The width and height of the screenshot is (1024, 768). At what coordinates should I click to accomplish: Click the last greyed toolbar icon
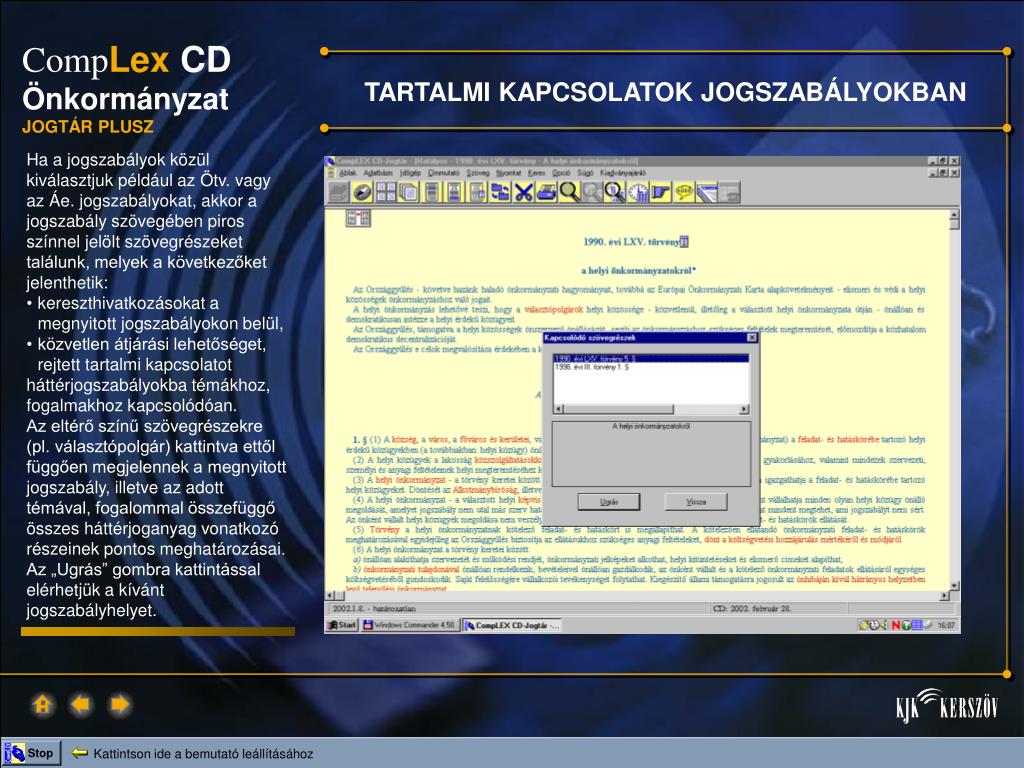coord(729,192)
